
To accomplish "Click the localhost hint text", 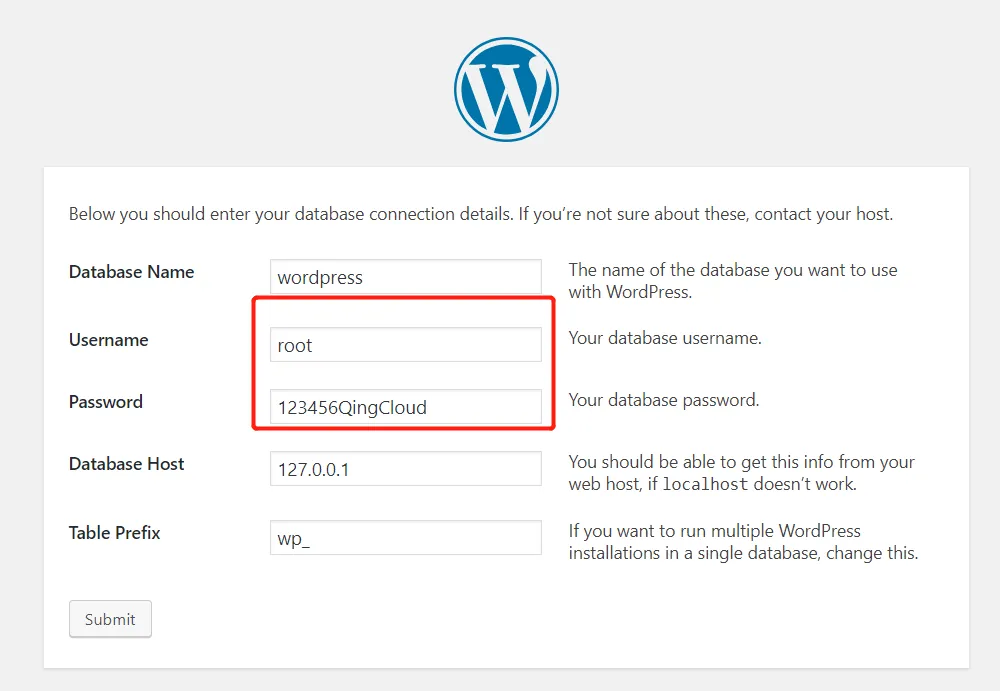I will (x=741, y=473).
